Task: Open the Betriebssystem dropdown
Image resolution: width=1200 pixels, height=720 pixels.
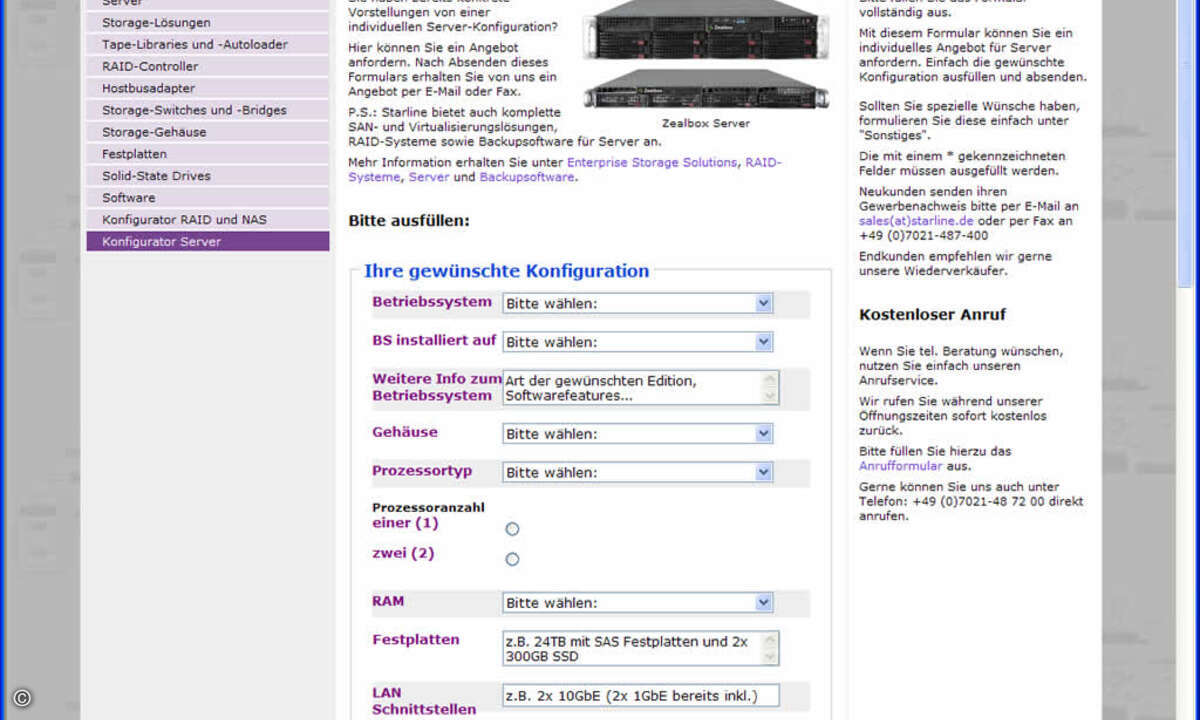Action: (x=637, y=304)
